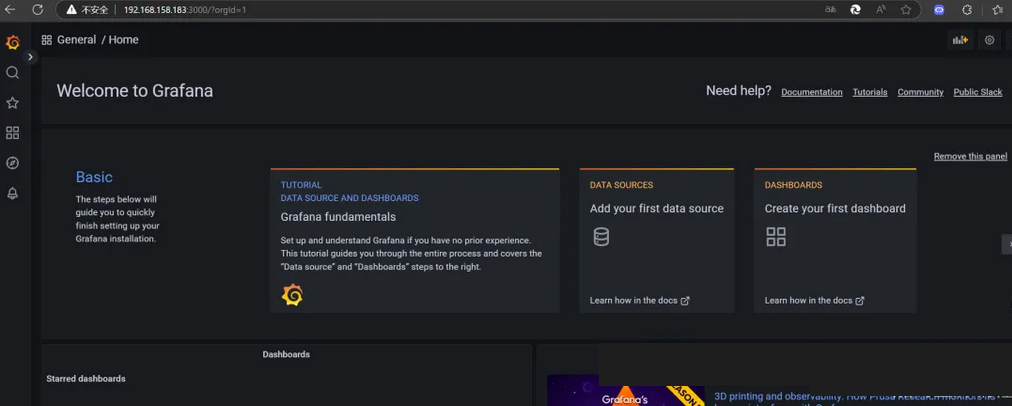Image resolution: width=1012 pixels, height=406 pixels.
Task: Open the Explore compass icon
Action: pyautogui.click(x=12, y=163)
